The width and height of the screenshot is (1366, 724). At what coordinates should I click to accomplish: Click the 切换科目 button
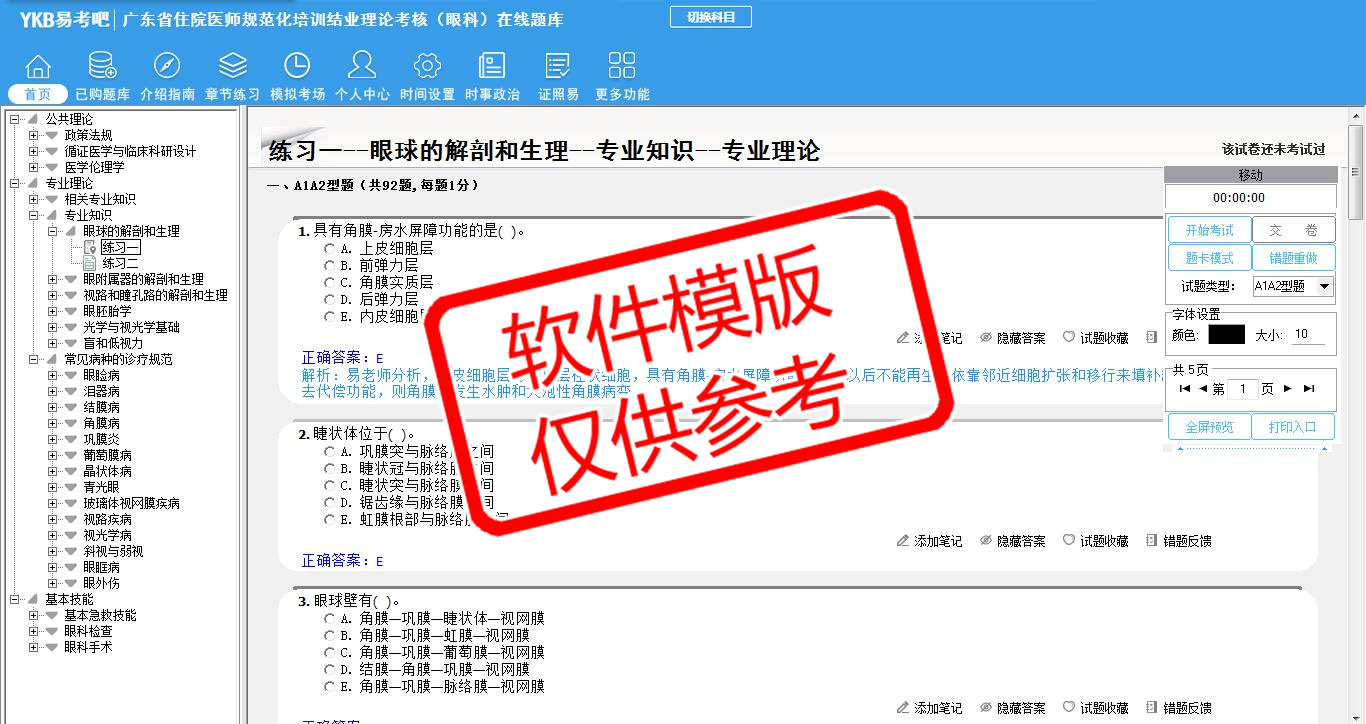[x=710, y=17]
